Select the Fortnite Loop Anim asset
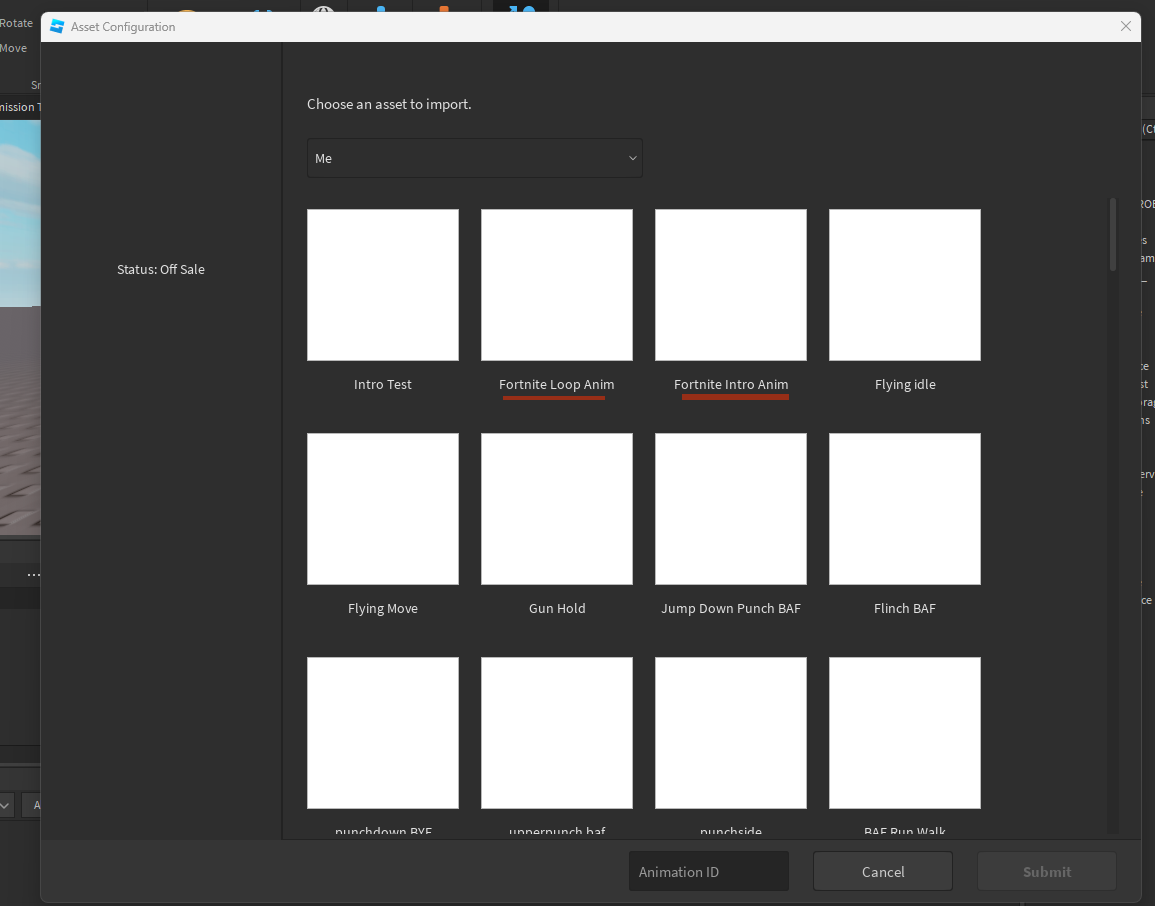 [x=557, y=284]
